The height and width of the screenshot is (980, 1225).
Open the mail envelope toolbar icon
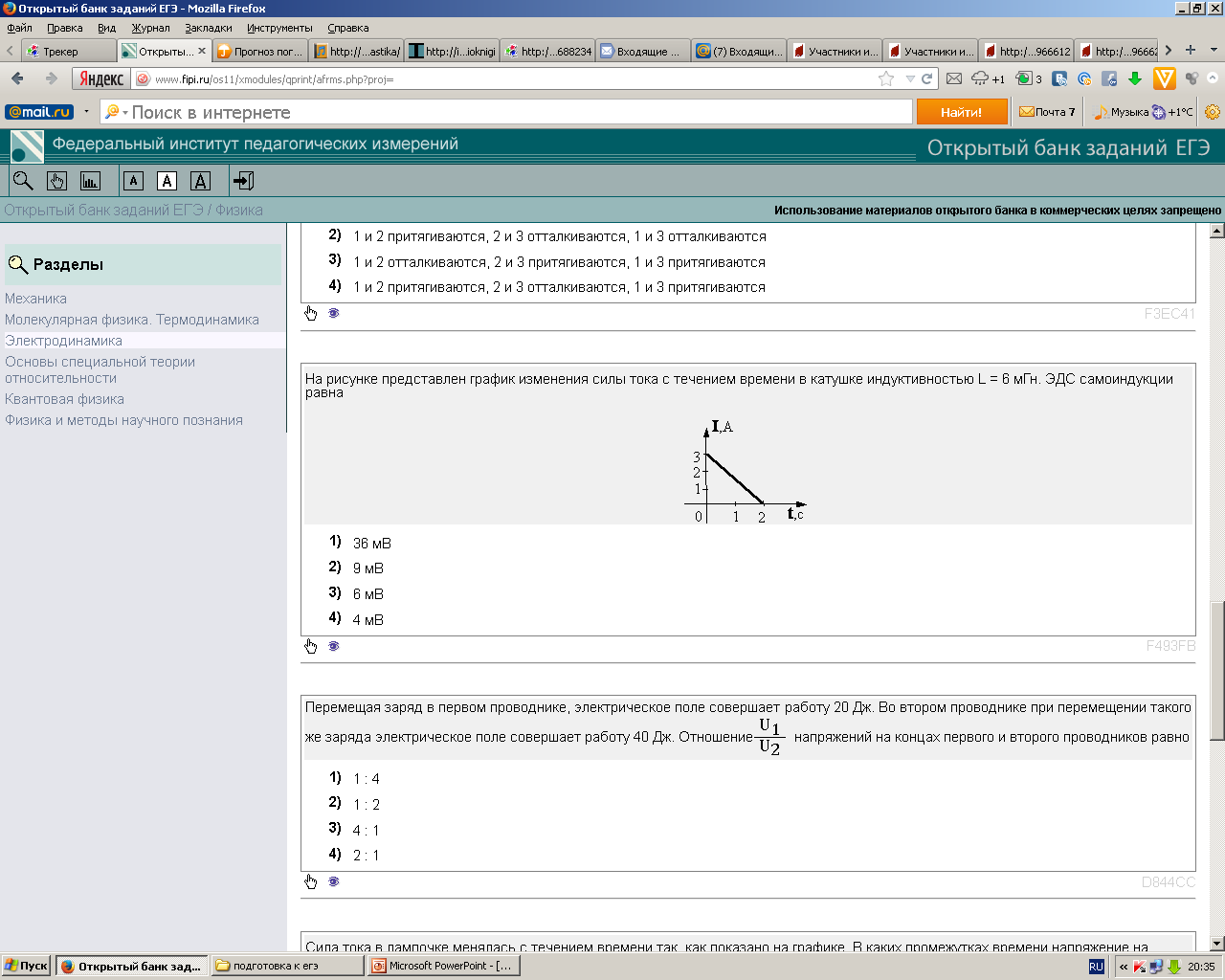pos(954,78)
